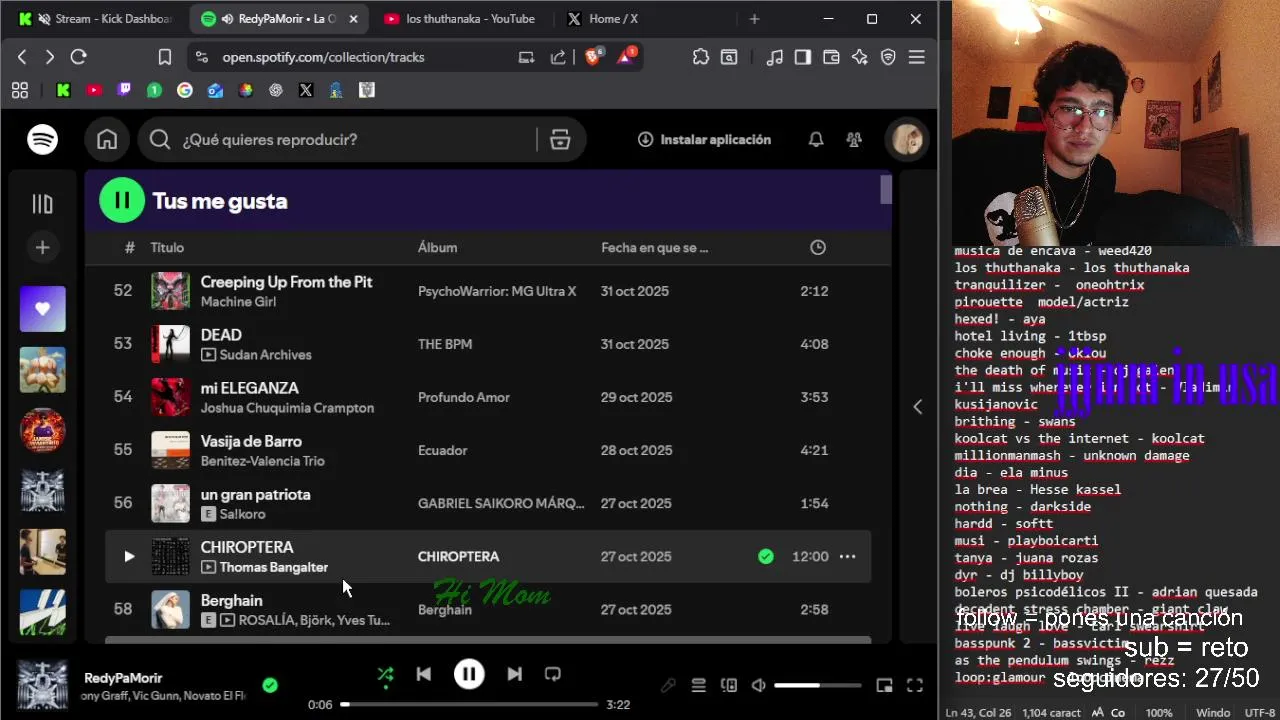Open Kick bookmark in bookmarks bar
Image resolution: width=1280 pixels, height=720 pixels.
(x=63, y=90)
